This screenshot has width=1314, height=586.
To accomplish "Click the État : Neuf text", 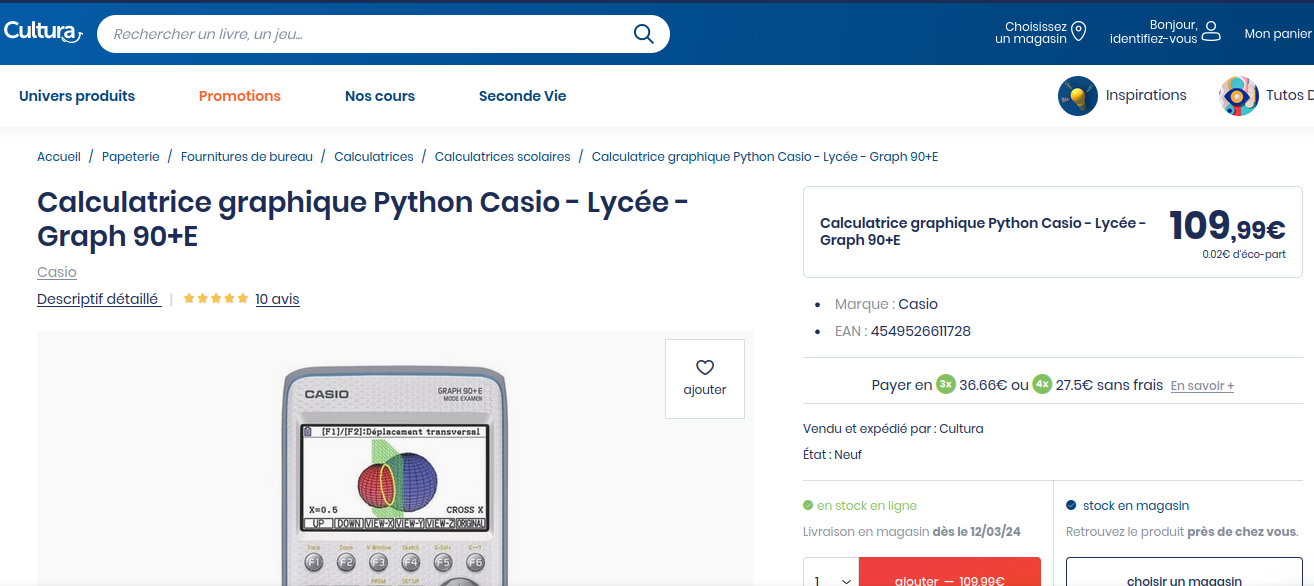I will pos(832,455).
